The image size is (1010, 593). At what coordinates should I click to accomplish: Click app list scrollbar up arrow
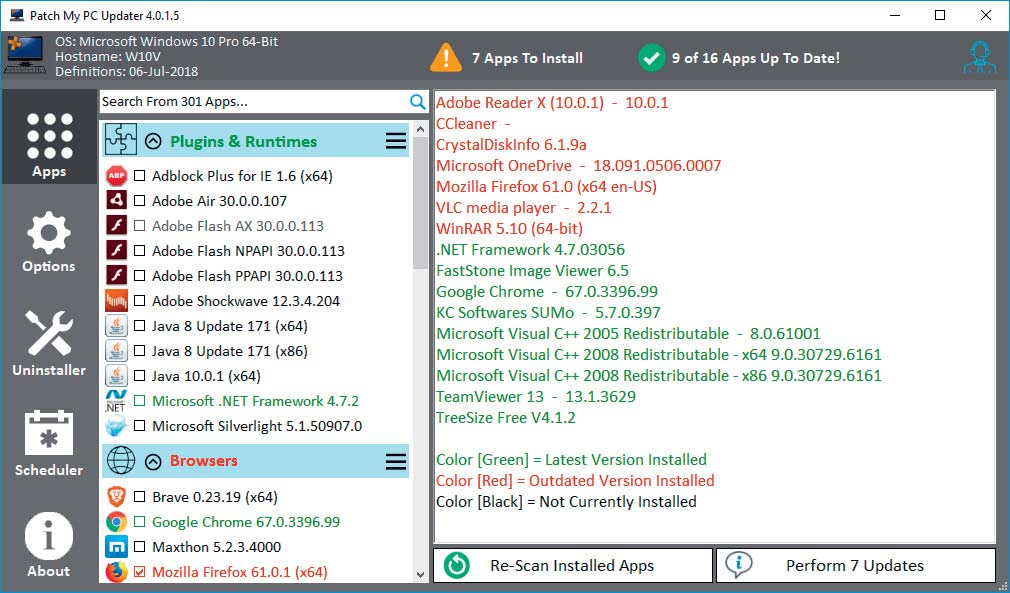click(x=421, y=129)
